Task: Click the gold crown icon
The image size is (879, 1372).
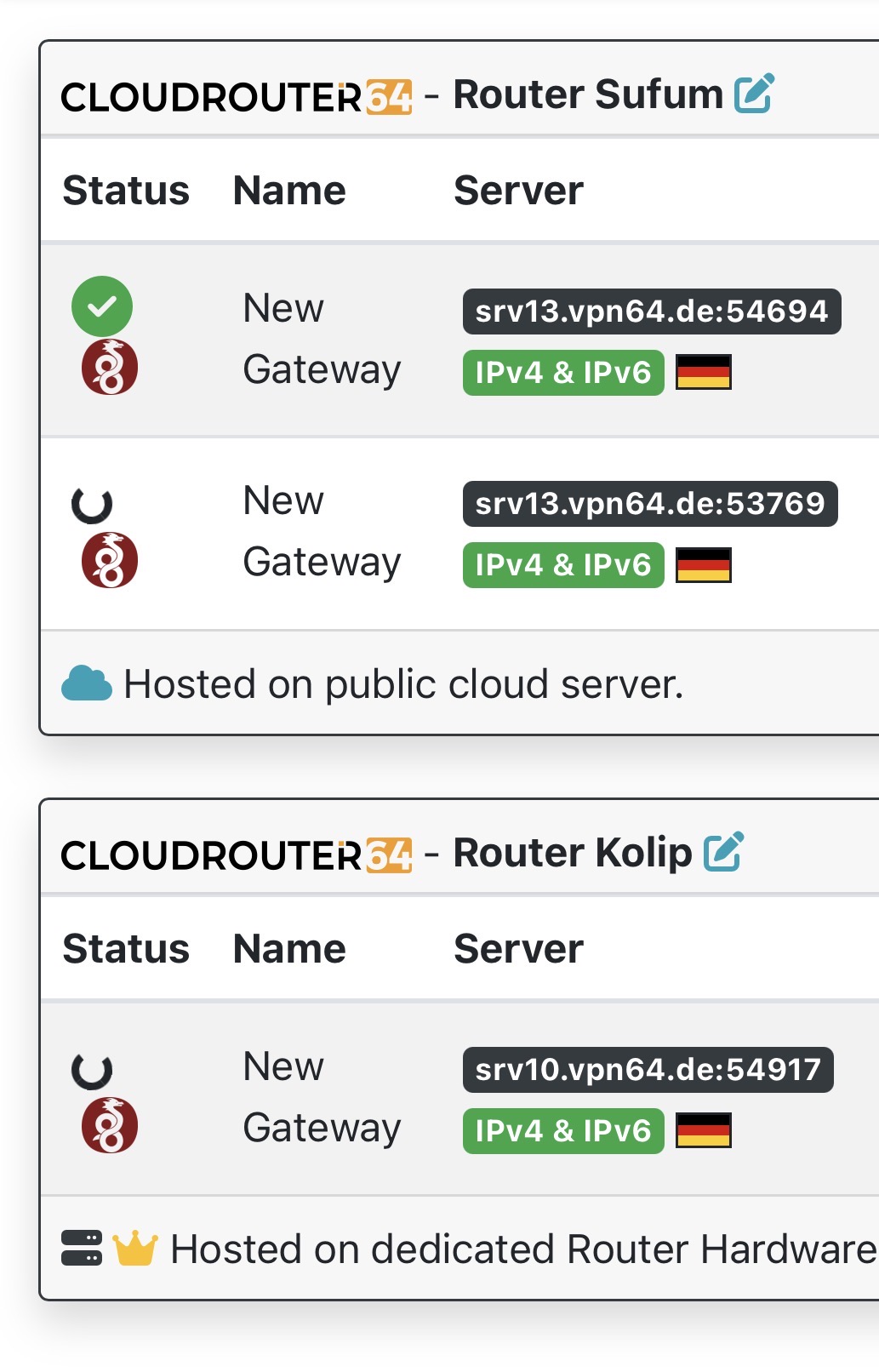Action: point(135,1249)
